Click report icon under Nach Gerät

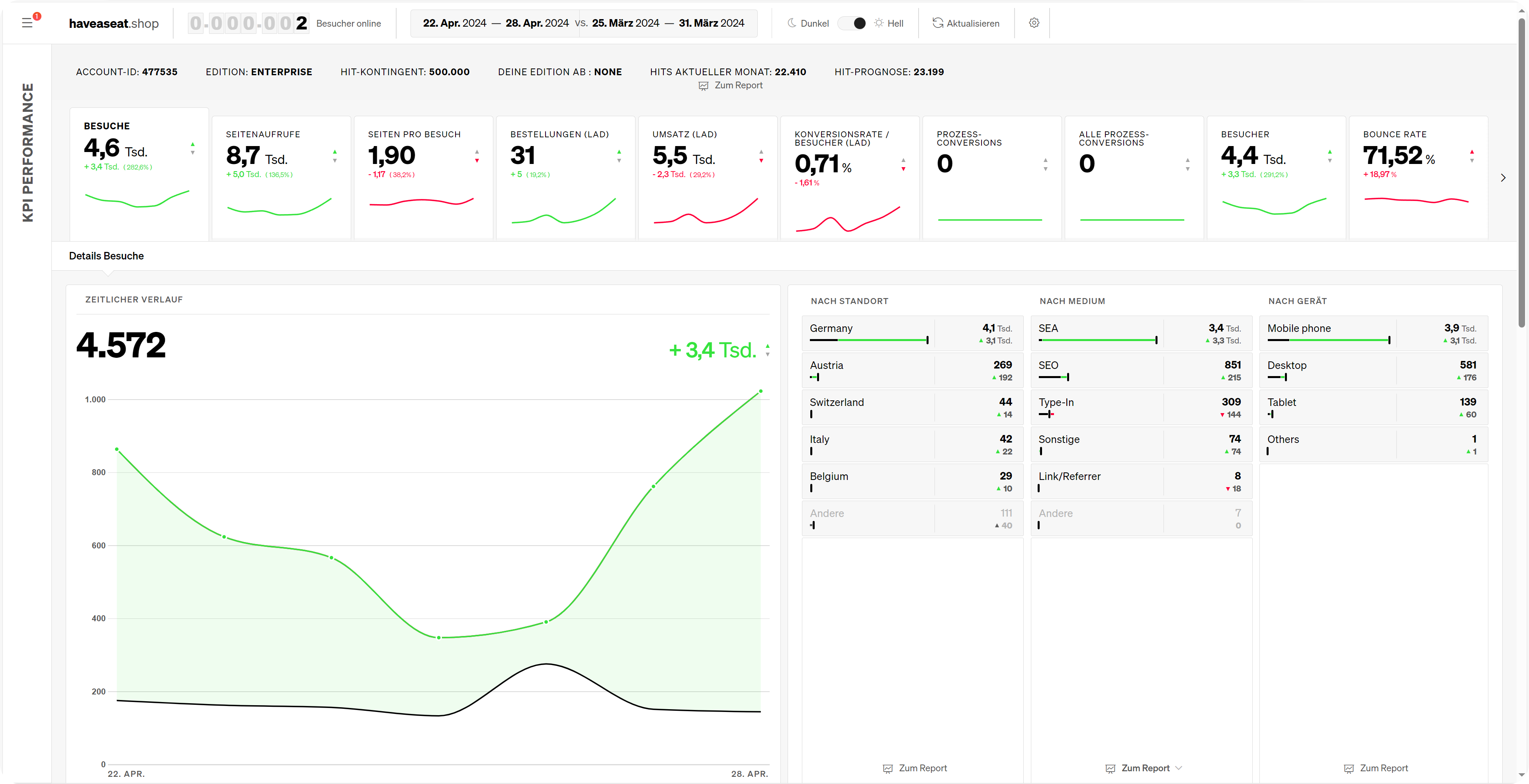tap(1349, 768)
